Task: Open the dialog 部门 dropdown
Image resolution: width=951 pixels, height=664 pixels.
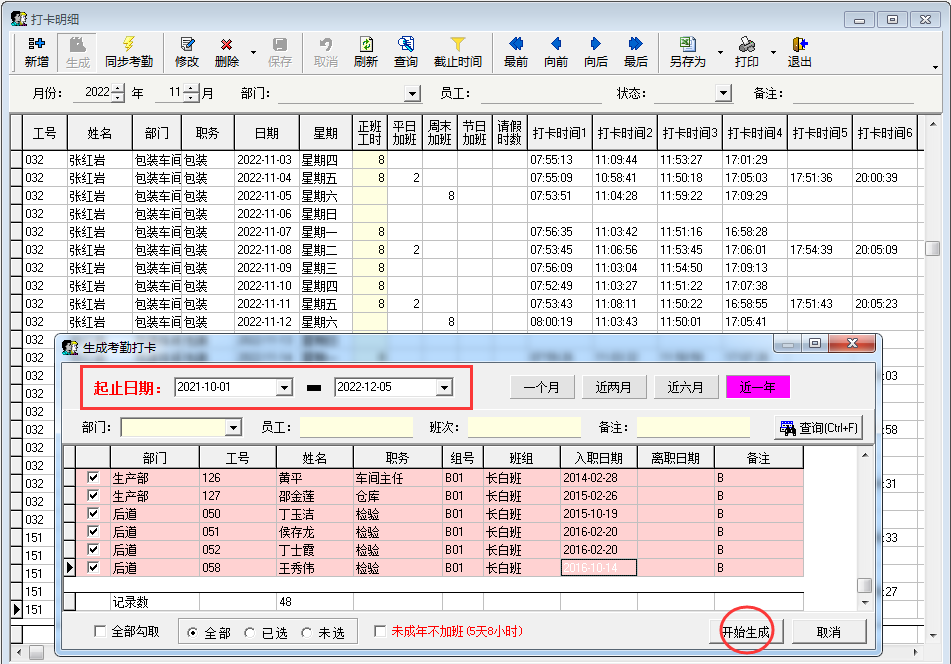Action: pyautogui.click(x=233, y=428)
